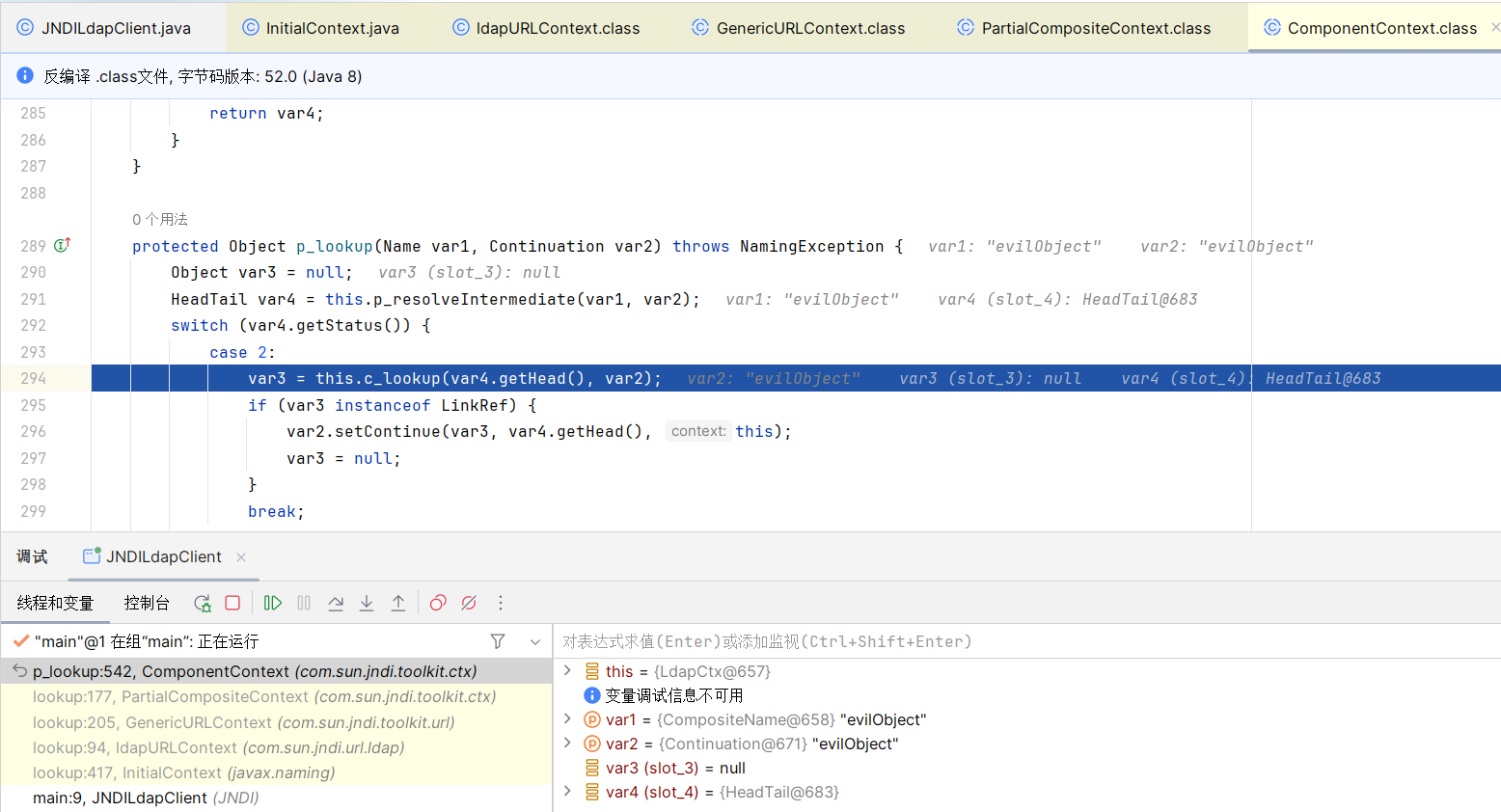Image resolution: width=1501 pixels, height=812 pixels.
Task: Expand the var4 HeadTail variable
Action: click(x=568, y=791)
